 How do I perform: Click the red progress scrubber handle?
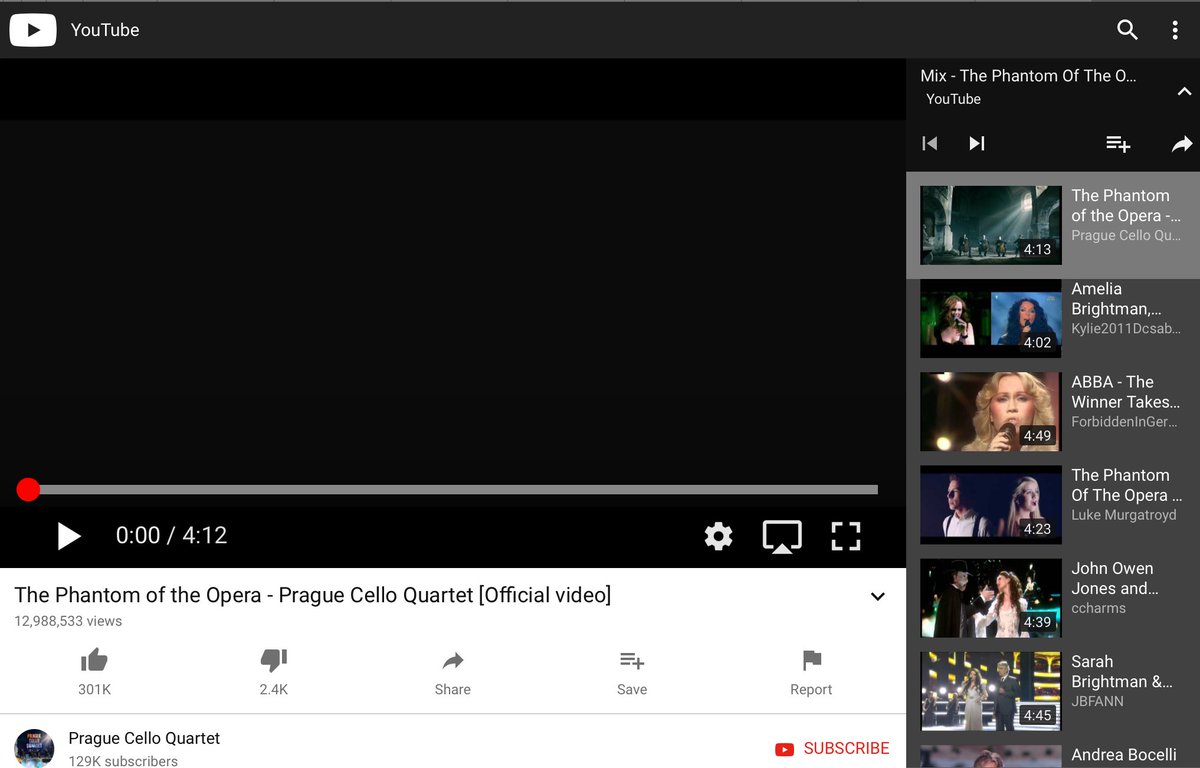(28, 489)
